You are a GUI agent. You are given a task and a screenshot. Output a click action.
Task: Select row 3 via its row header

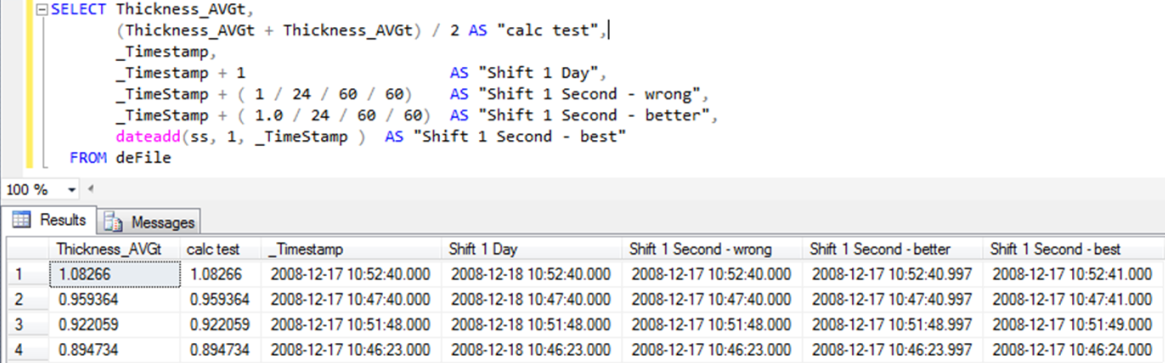tap(27, 324)
